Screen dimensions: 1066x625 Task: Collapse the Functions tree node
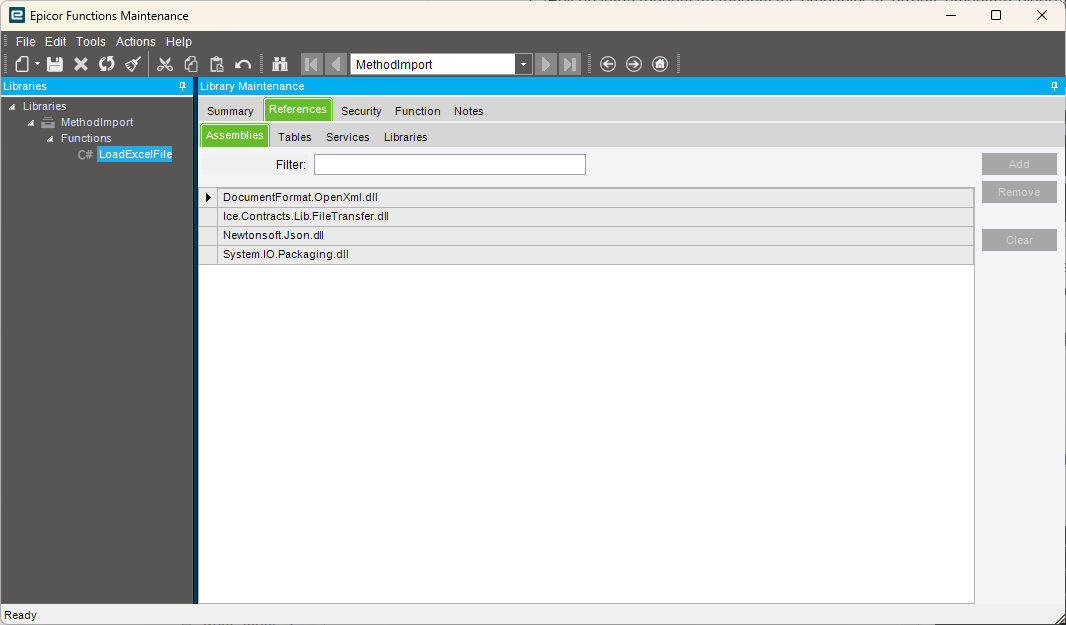(x=50, y=139)
